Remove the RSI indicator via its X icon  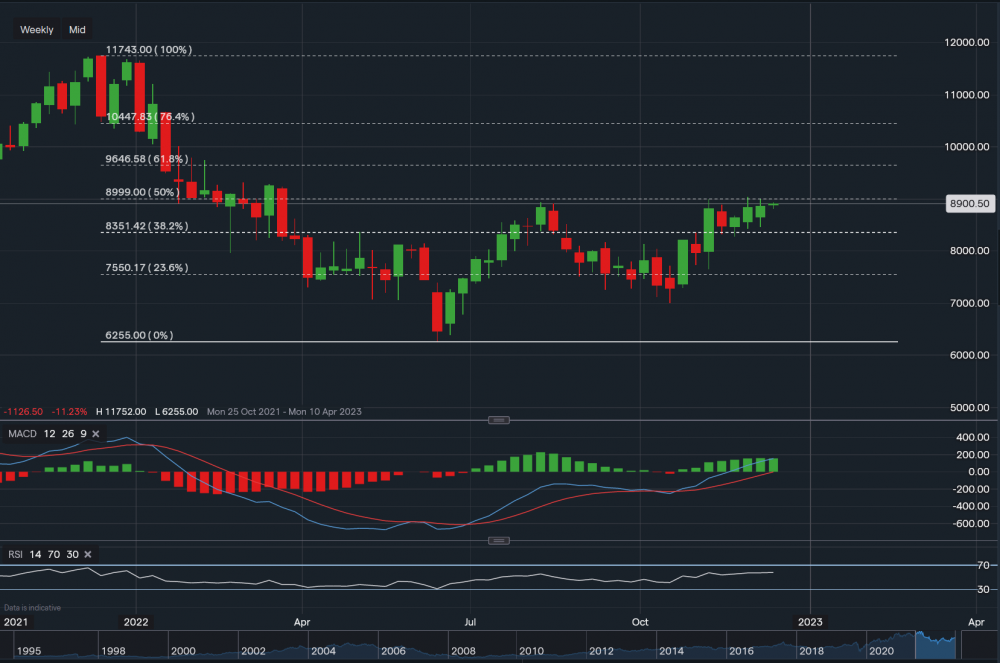point(87,554)
